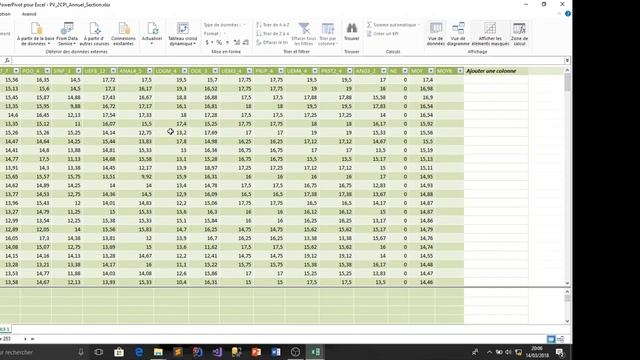Open the From Data Service import menu

67,33
